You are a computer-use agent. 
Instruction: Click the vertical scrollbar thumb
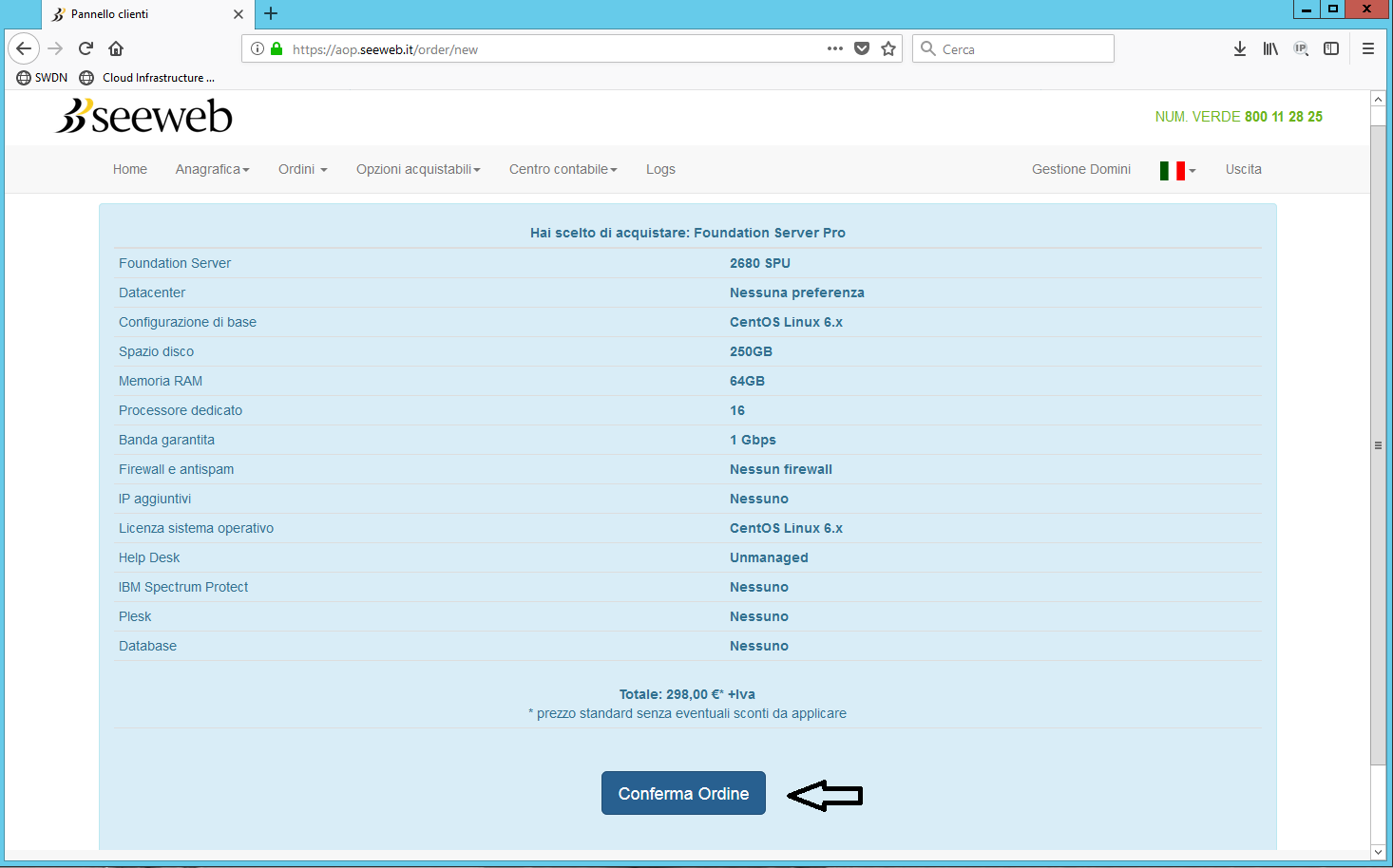coord(1378,444)
